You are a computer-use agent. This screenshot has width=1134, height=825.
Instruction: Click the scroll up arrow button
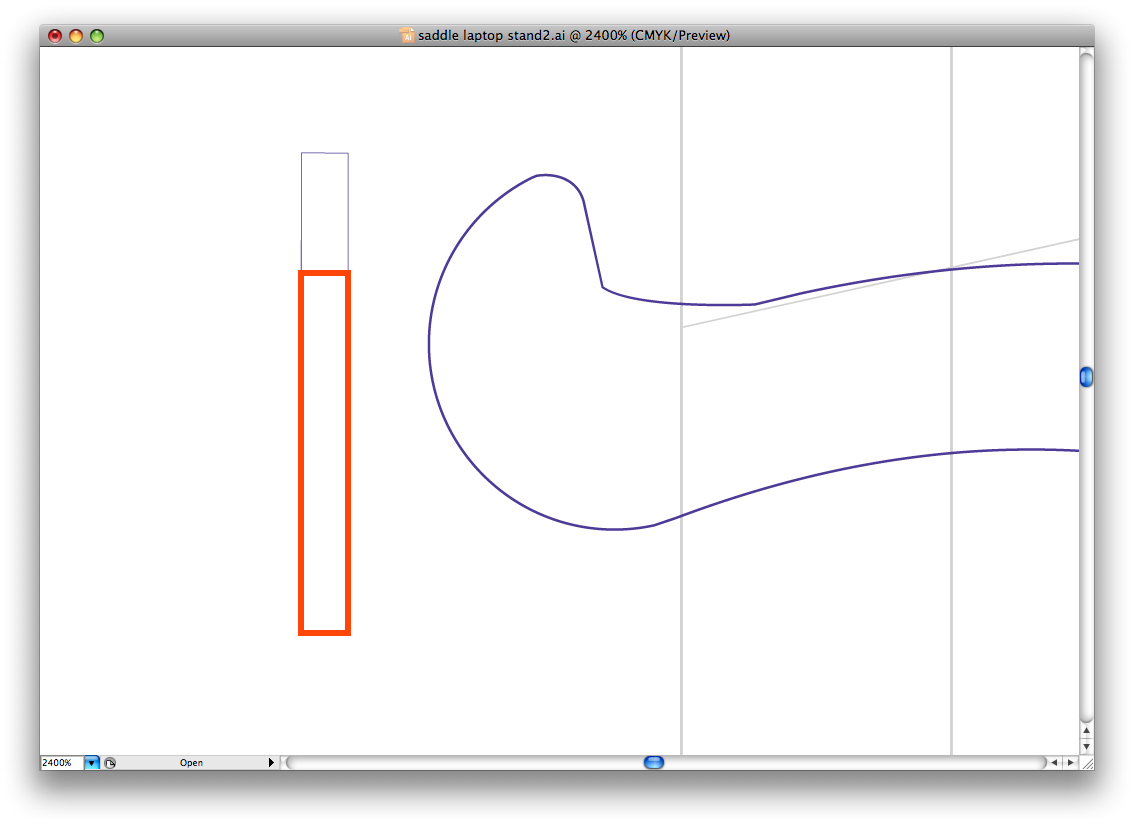(x=1086, y=731)
